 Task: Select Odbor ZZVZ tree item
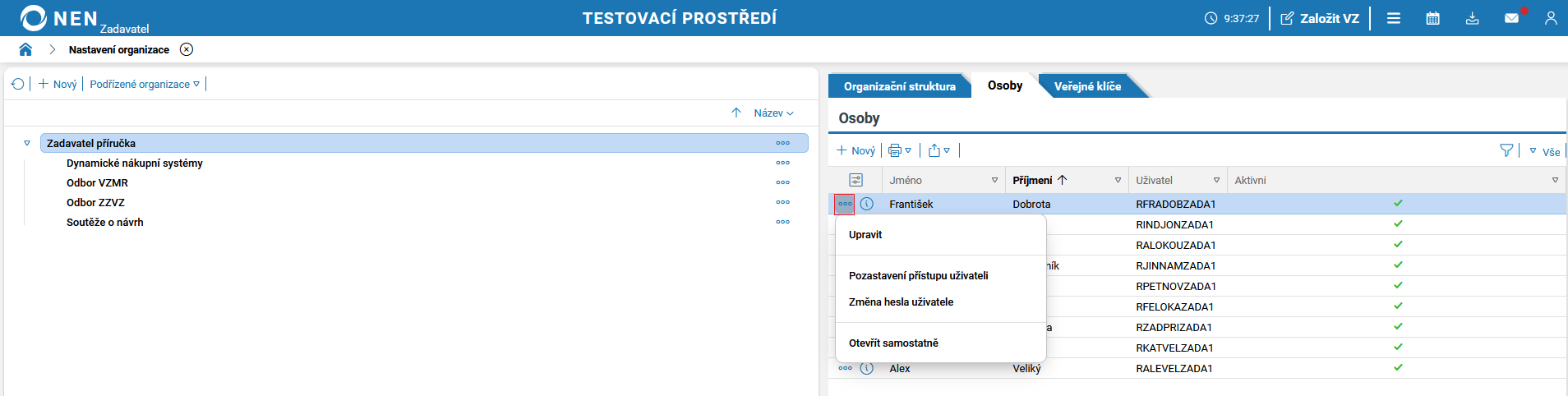point(95,202)
